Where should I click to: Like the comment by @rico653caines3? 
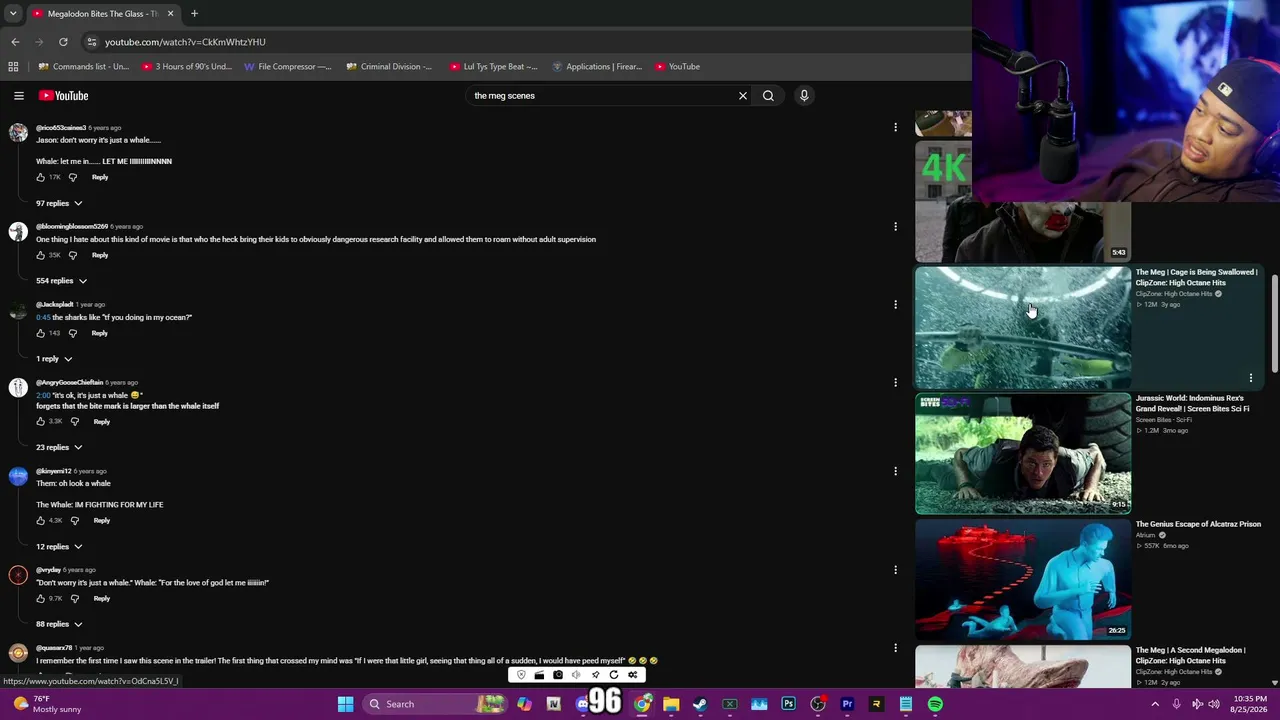(41, 177)
